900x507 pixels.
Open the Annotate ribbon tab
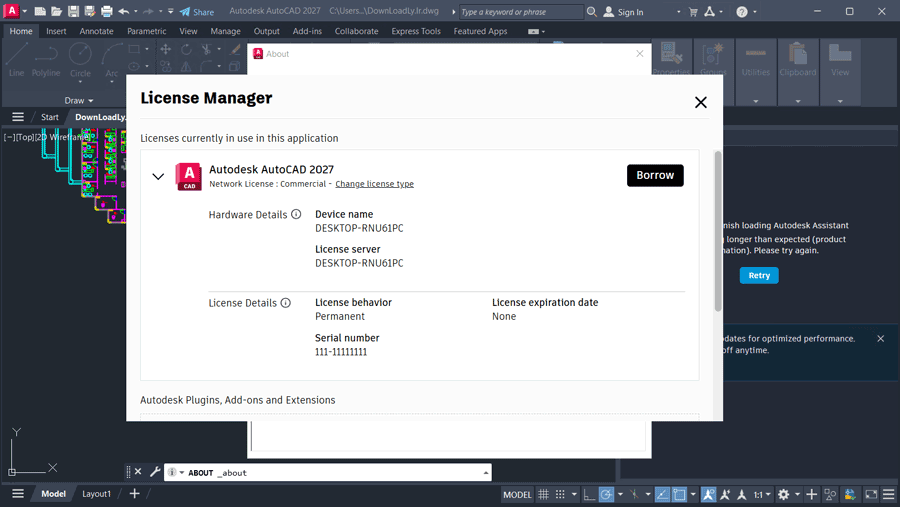tap(96, 31)
